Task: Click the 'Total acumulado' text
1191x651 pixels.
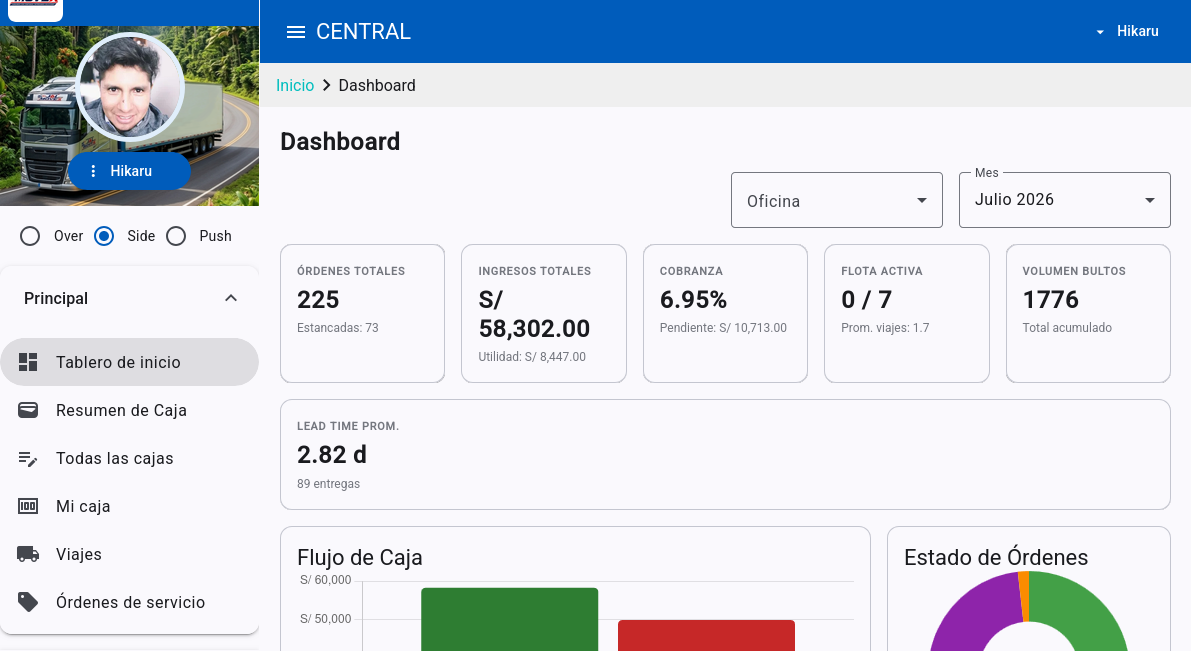Action: click(1067, 328)
